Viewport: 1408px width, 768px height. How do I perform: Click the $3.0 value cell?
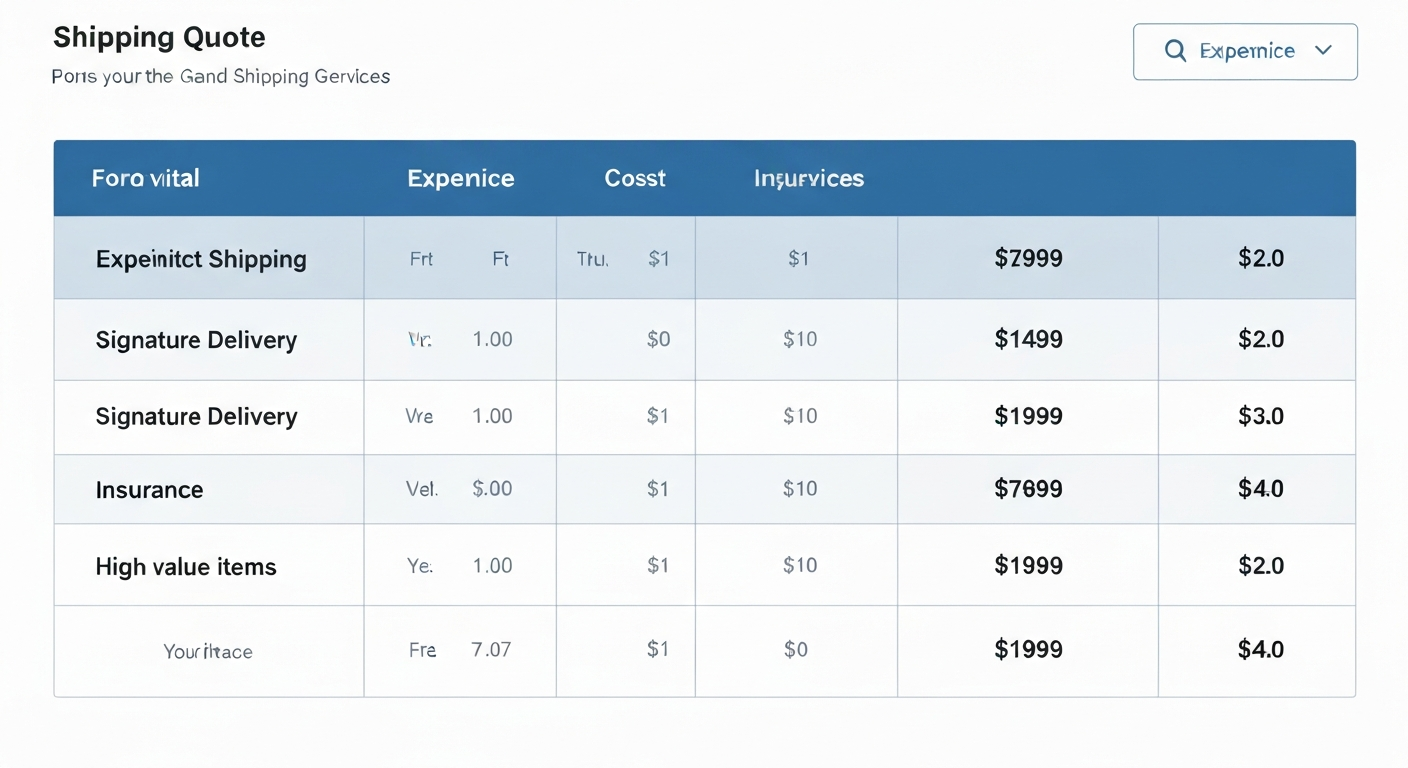(x=1260, y=416)
